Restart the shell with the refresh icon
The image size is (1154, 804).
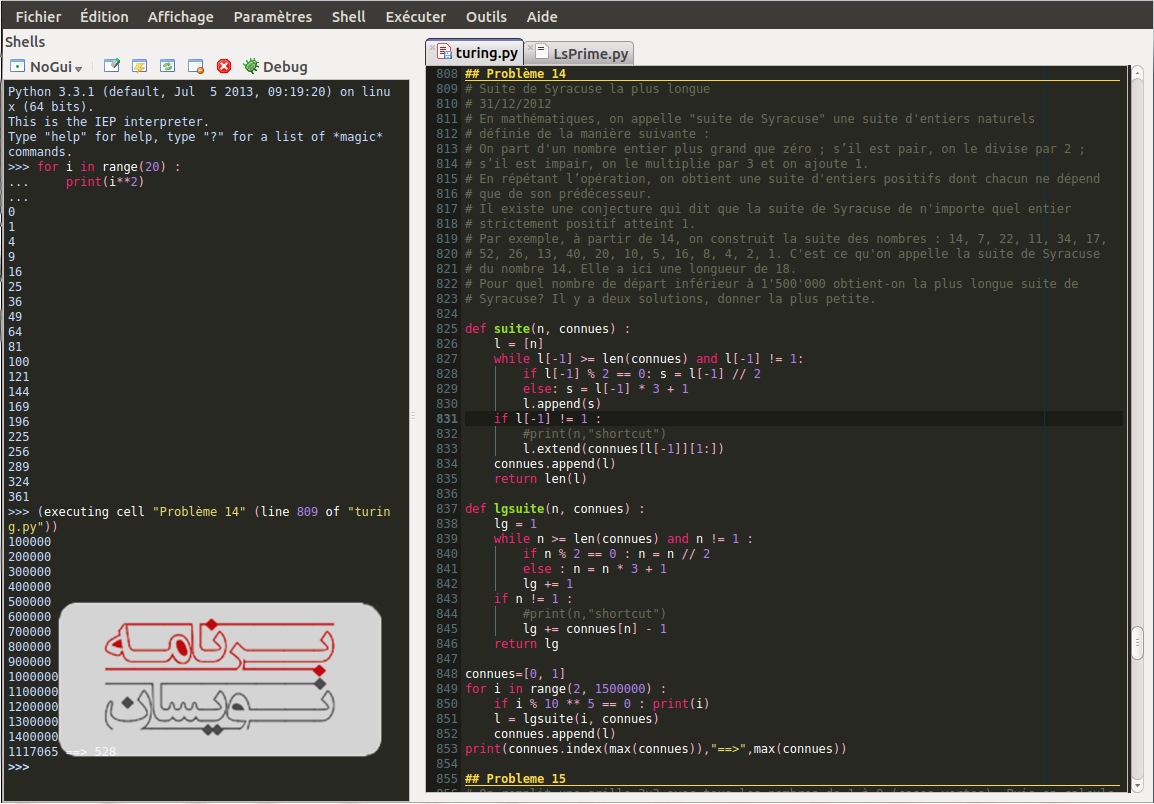[168, 66]
